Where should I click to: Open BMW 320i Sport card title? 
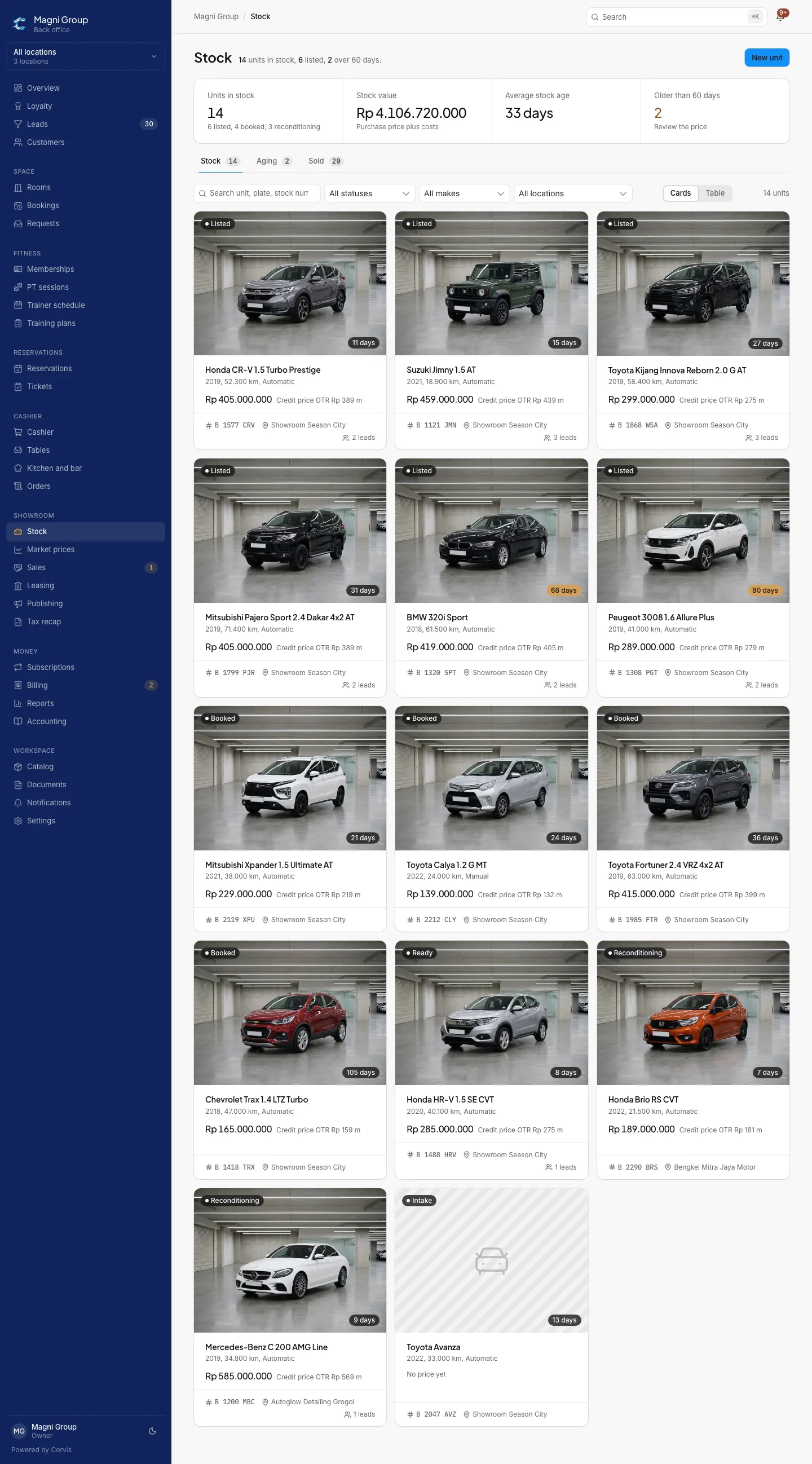(437, 617)
